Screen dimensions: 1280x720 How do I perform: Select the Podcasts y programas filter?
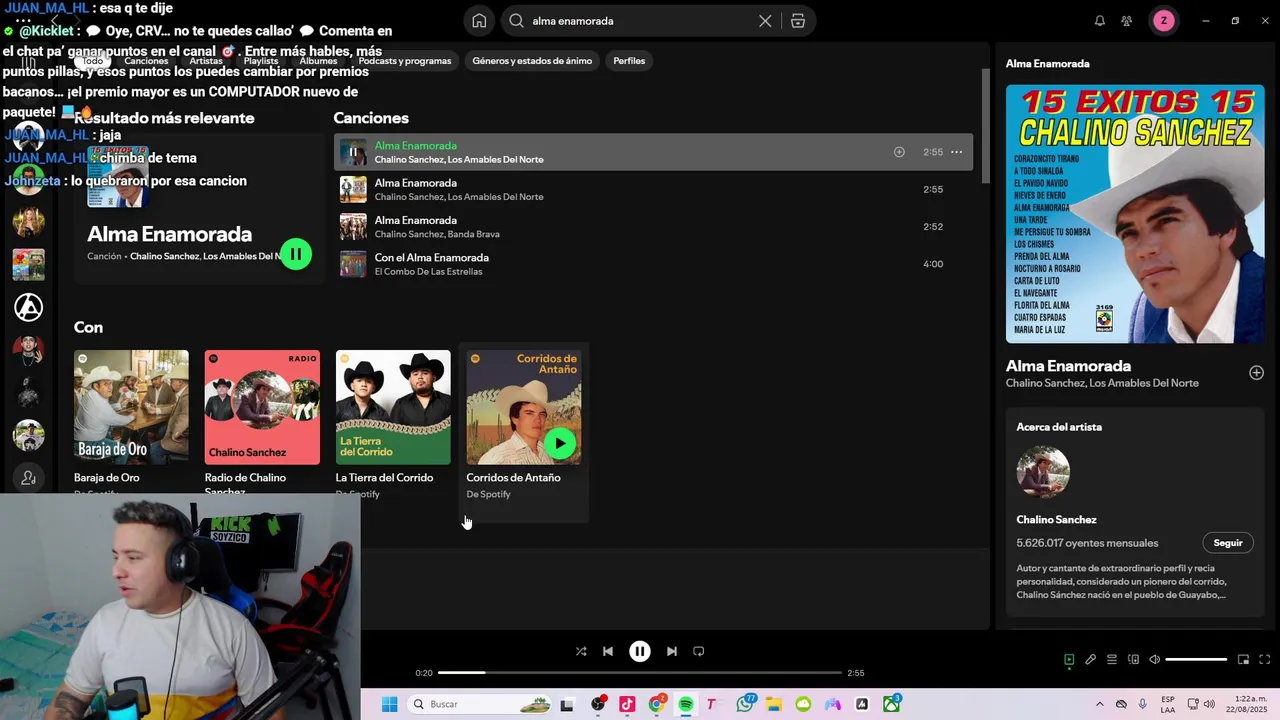click(405, 61)
